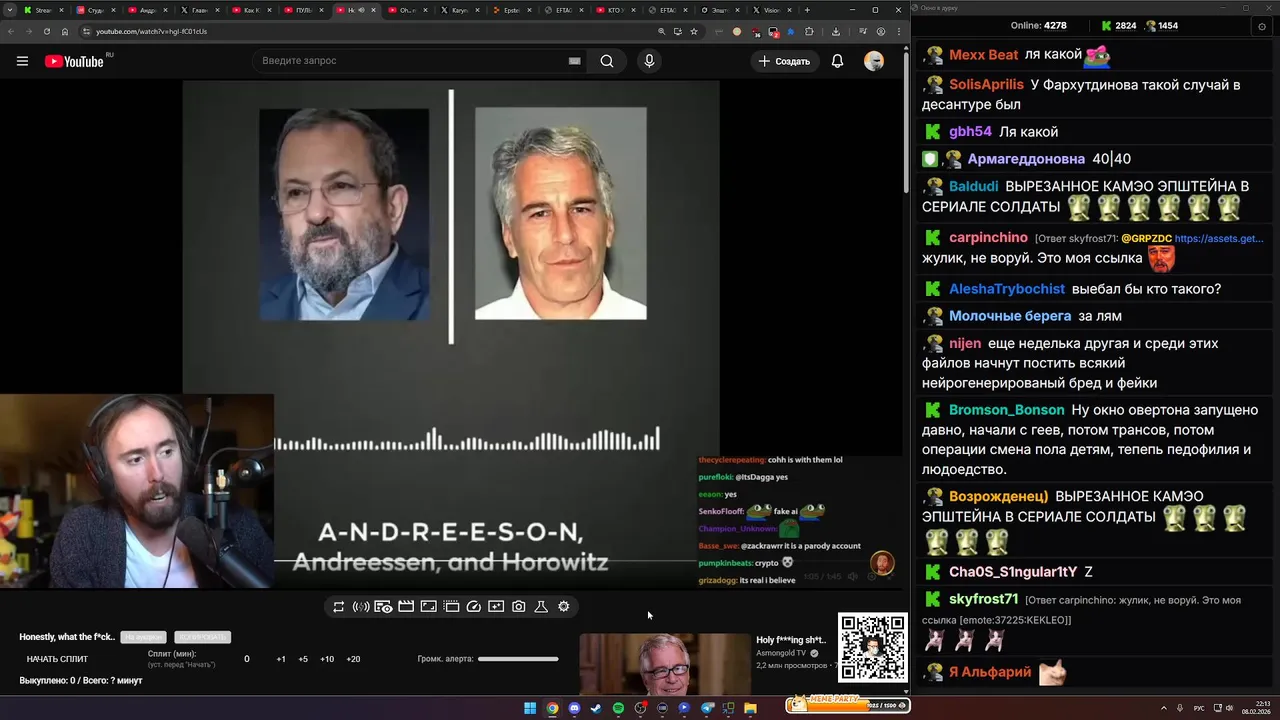The height and width of the screenshot is (720, 1280).
Task: Open the YouTube account avatar menu
Action: [x=874, y=61]
